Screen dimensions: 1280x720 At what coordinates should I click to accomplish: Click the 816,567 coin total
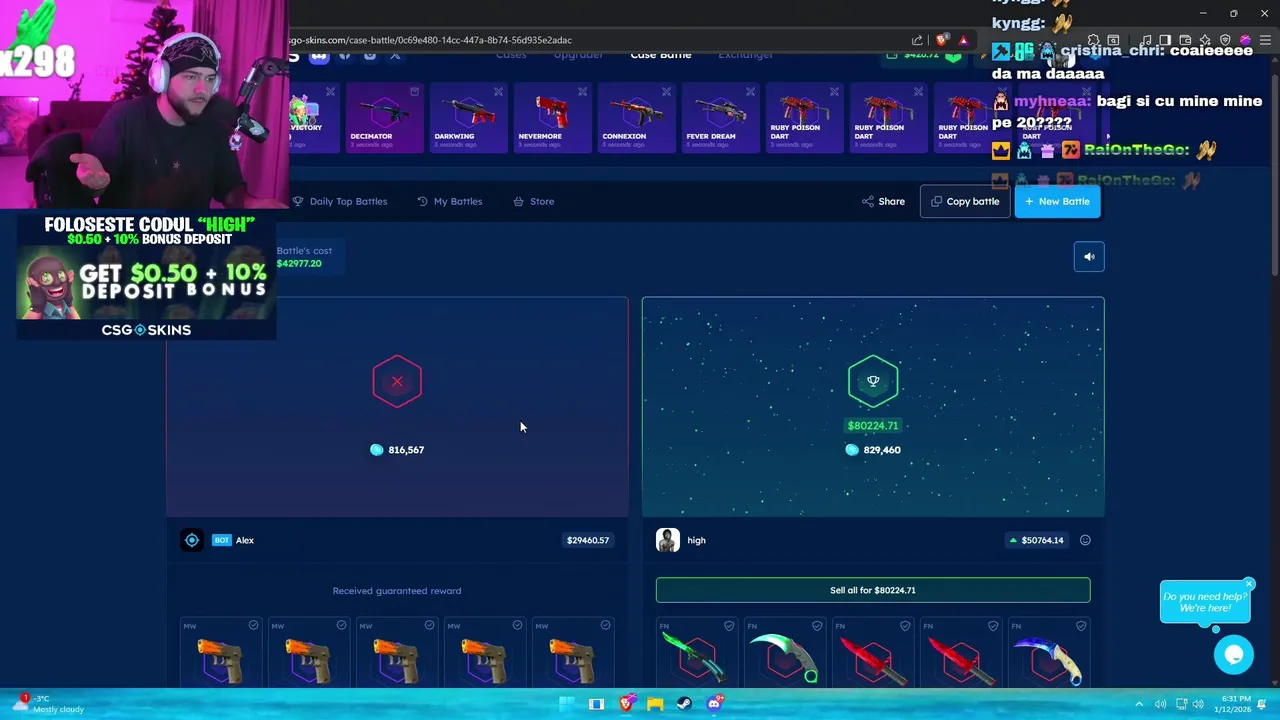(x=398, y=450)
